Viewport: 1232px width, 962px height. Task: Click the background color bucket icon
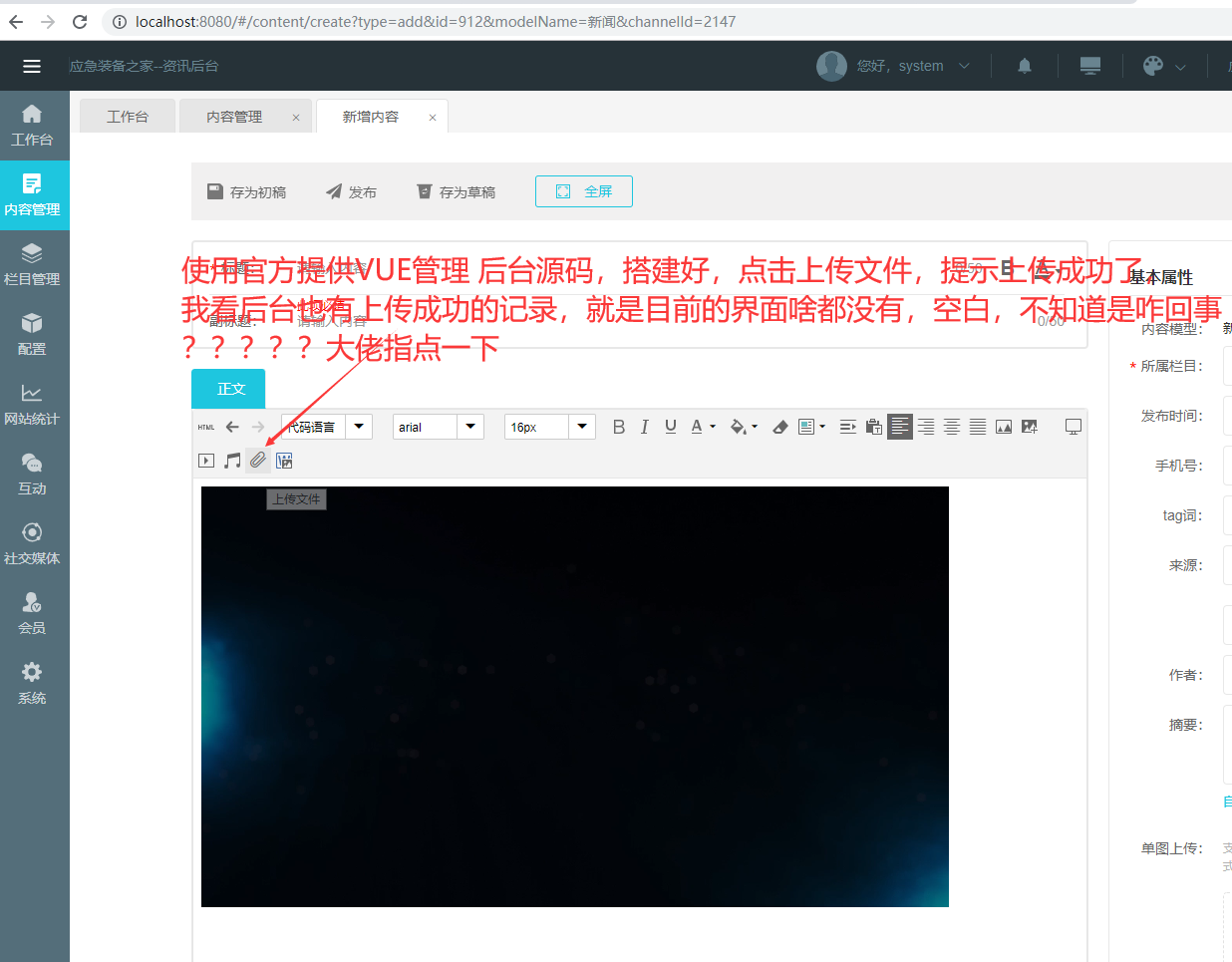click(x=738, y=427)
